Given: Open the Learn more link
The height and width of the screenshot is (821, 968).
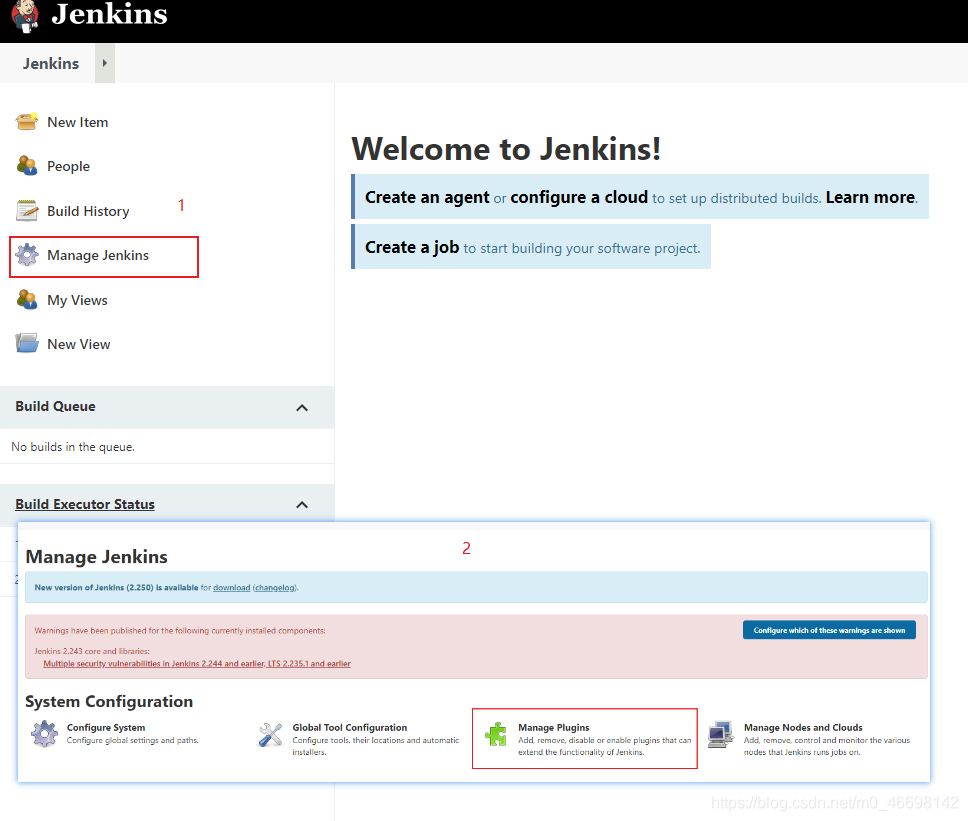Looking at the screenshot, I should coord(870,197).
